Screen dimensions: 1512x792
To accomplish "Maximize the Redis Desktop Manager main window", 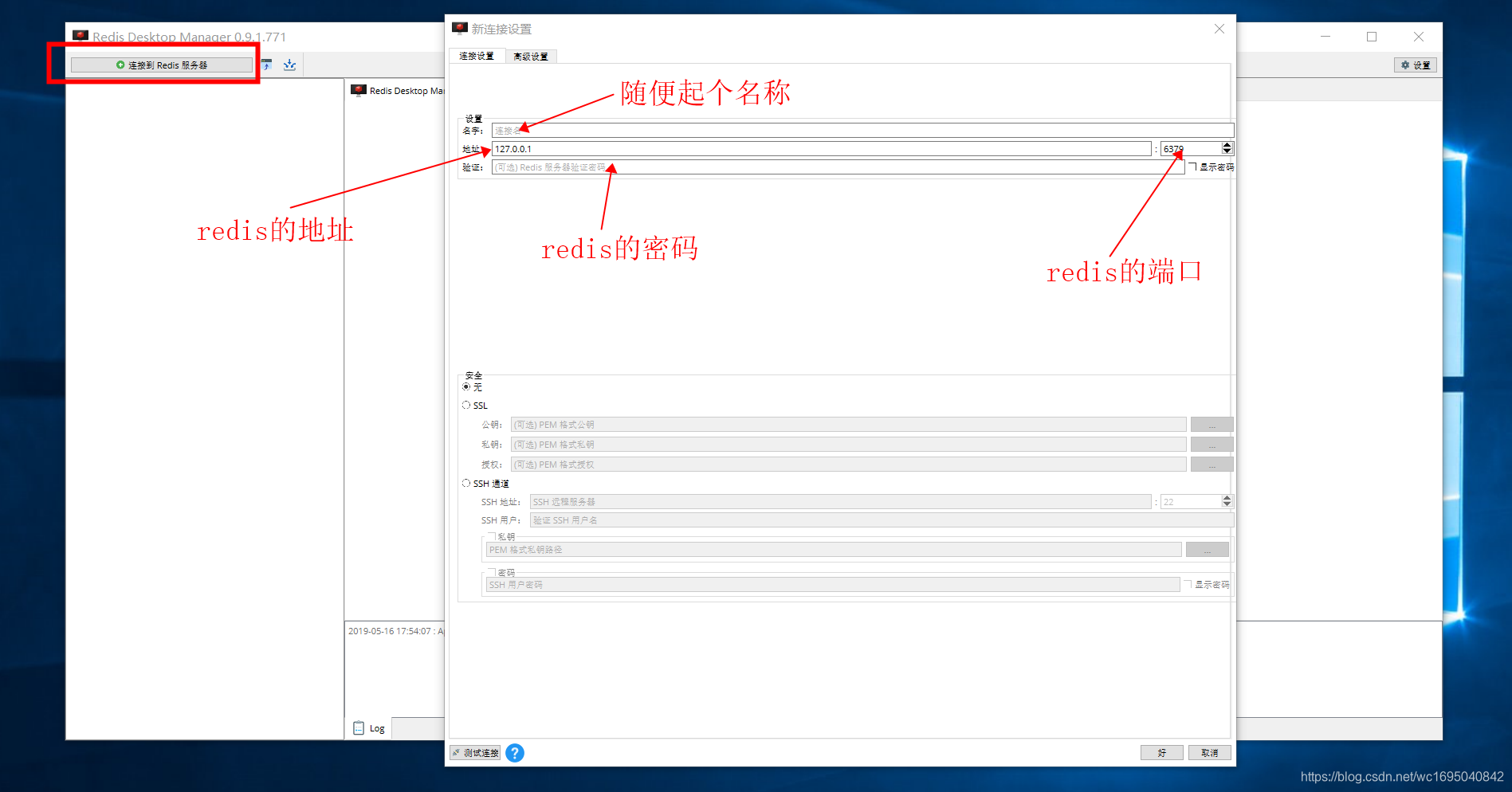I will point(1372,37).
